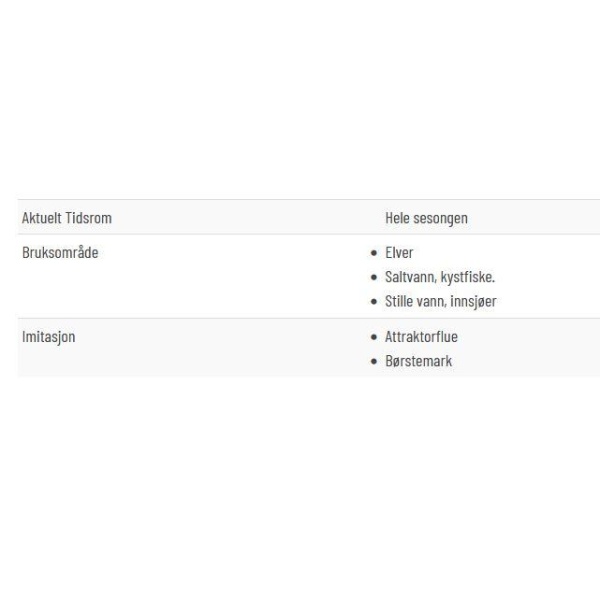The image size is (600, 600).
Task: Click the 'Børstemark' list item
Action: (419, 361)
